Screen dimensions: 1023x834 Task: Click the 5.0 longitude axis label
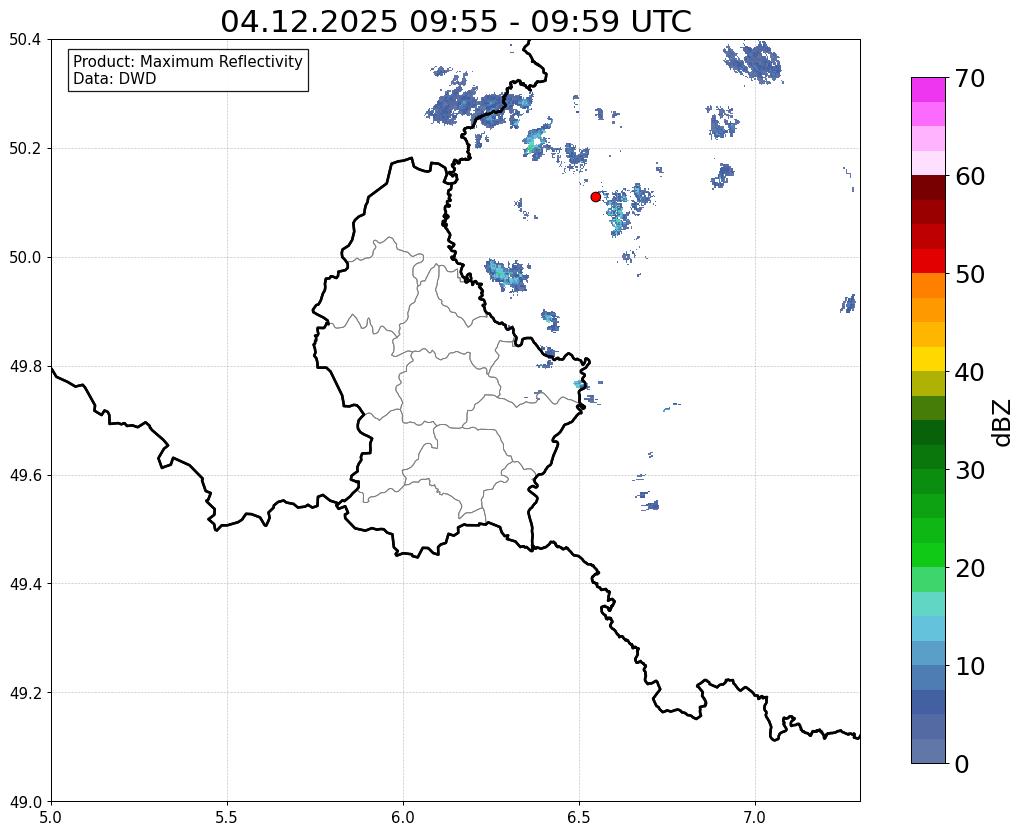pos(51,818)
